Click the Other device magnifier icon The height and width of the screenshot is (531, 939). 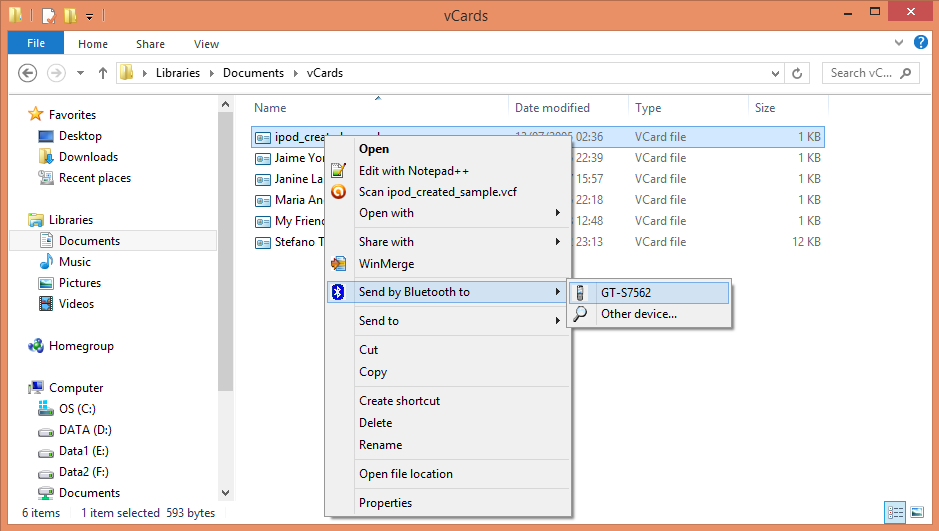pos(580,314)
